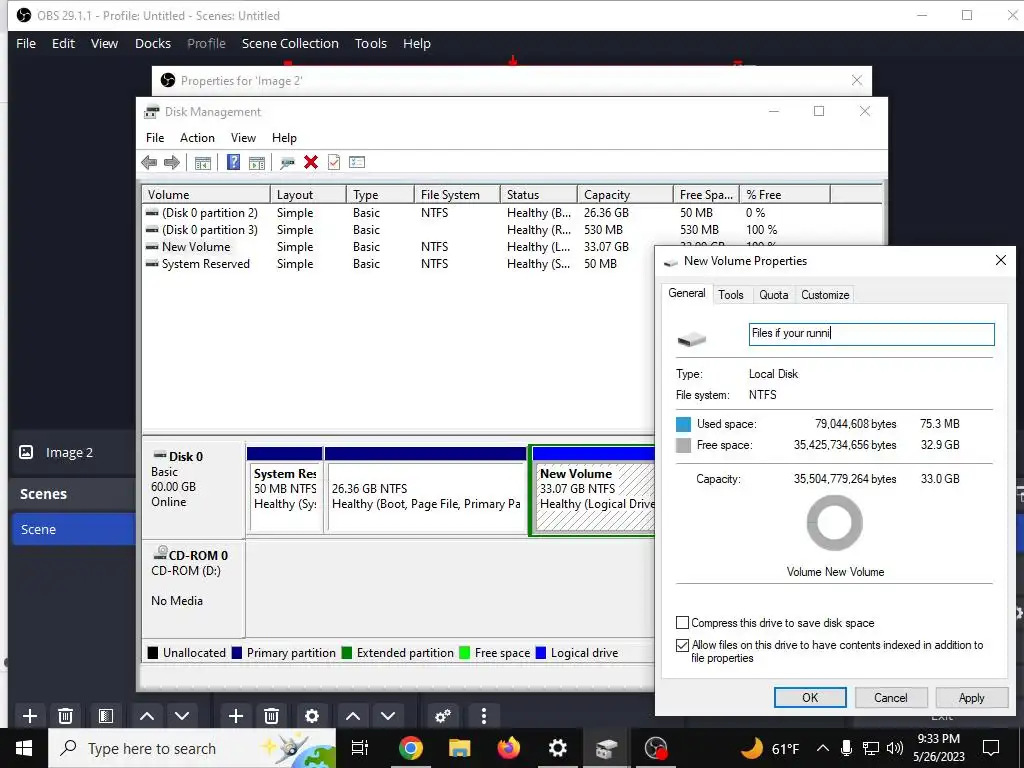Open Windows Start menu
1024x768 pixels.
click(24, 748)
